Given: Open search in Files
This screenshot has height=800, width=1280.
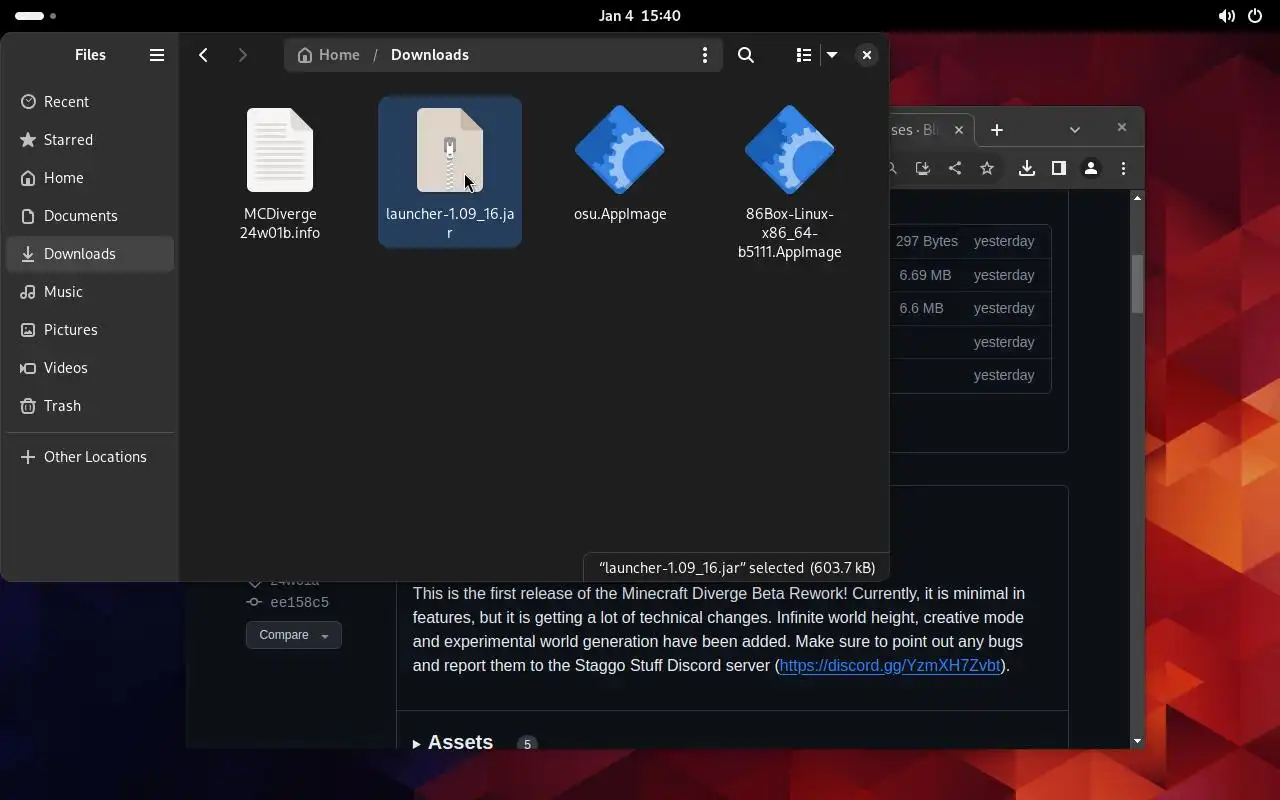Looking at the screenshot, I should 746,55.
